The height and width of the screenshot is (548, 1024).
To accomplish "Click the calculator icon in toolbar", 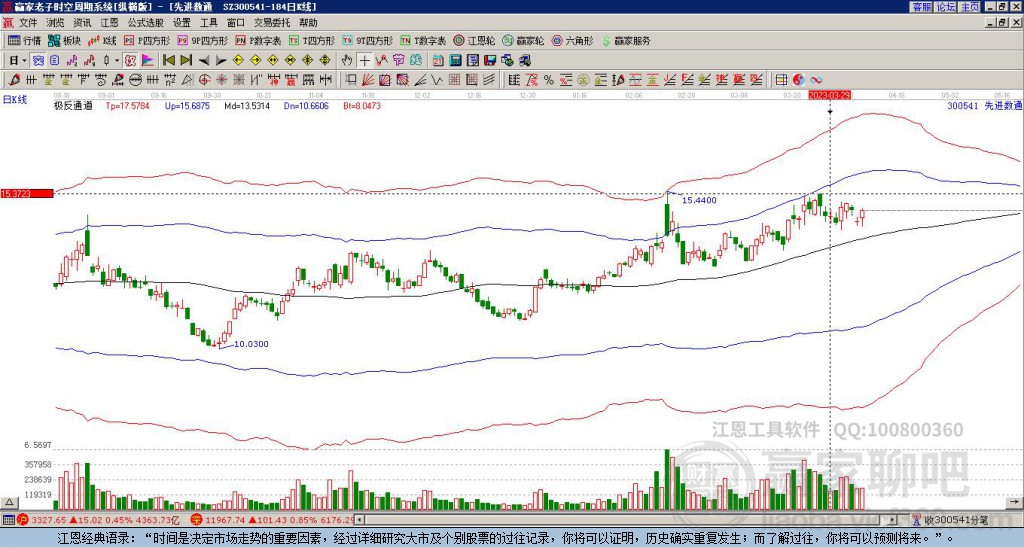I will click(455, 61).
